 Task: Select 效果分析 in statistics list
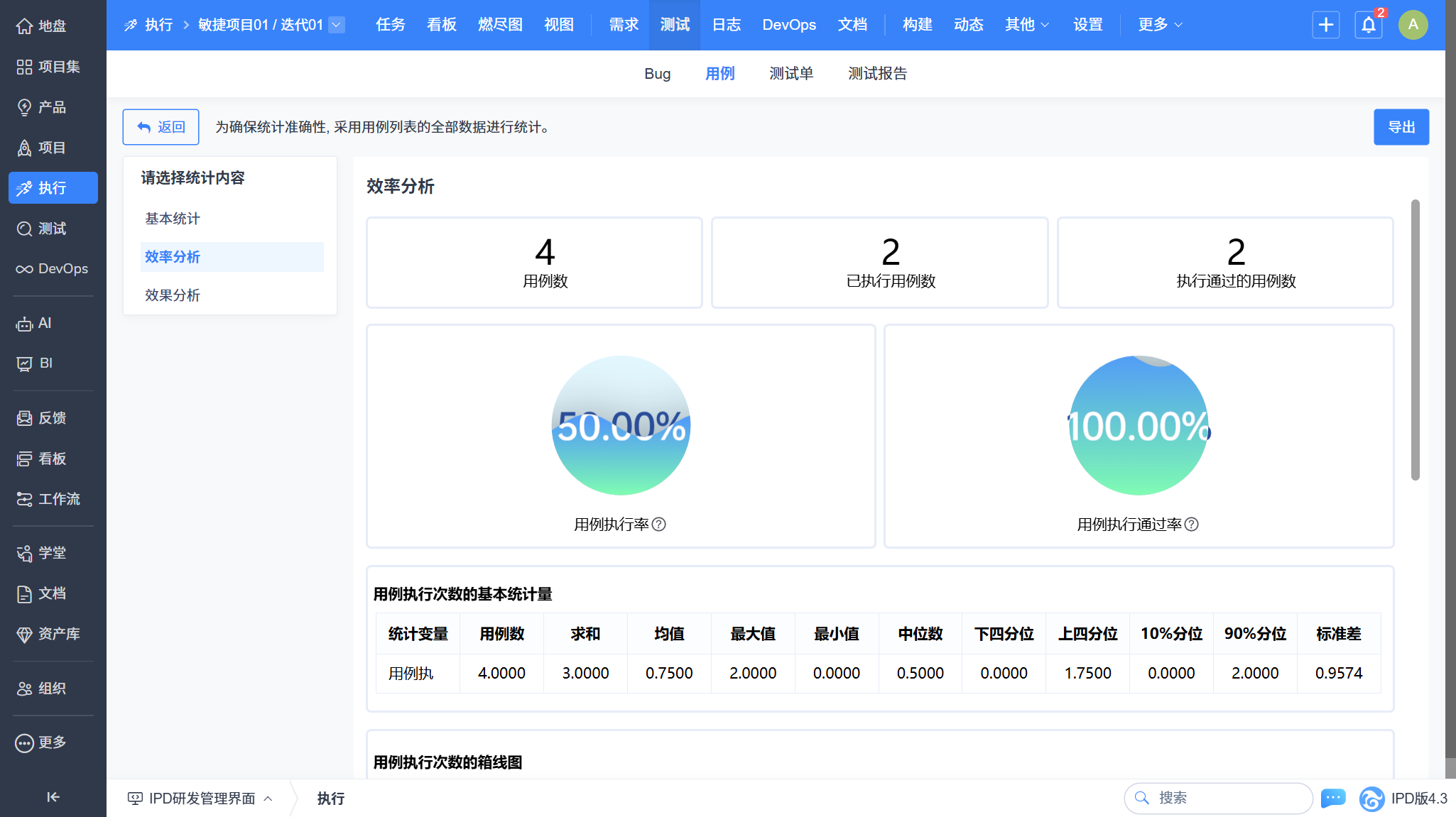click(x=173, y=295)
